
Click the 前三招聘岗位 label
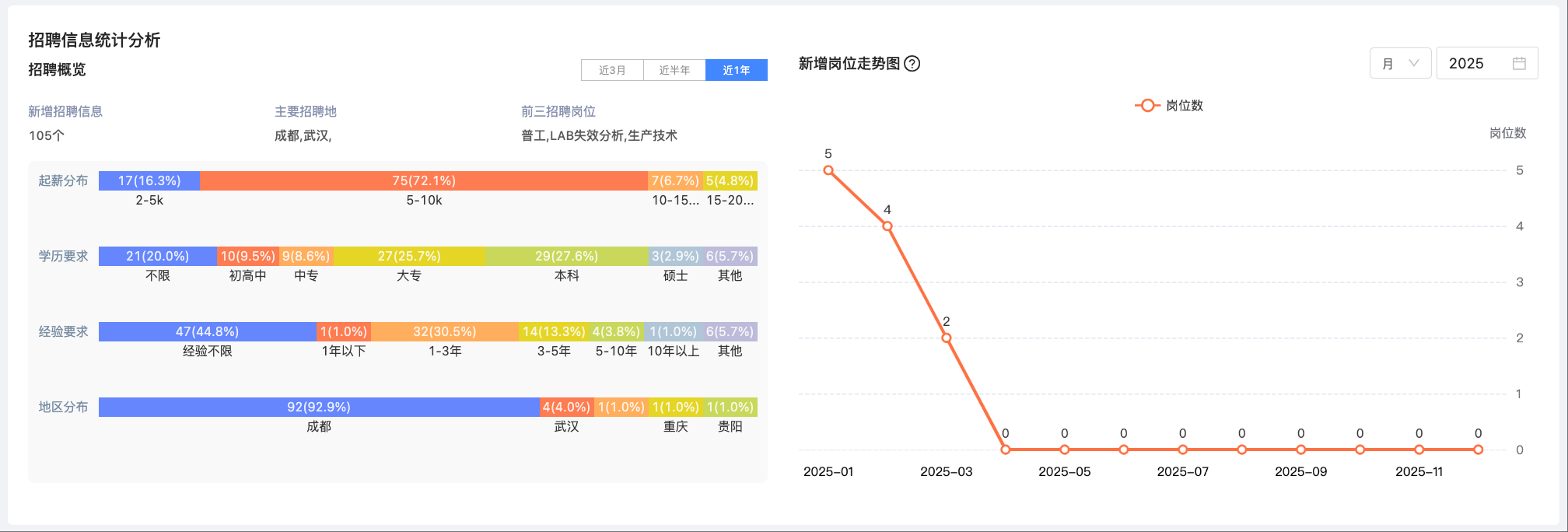click(558, 111)
